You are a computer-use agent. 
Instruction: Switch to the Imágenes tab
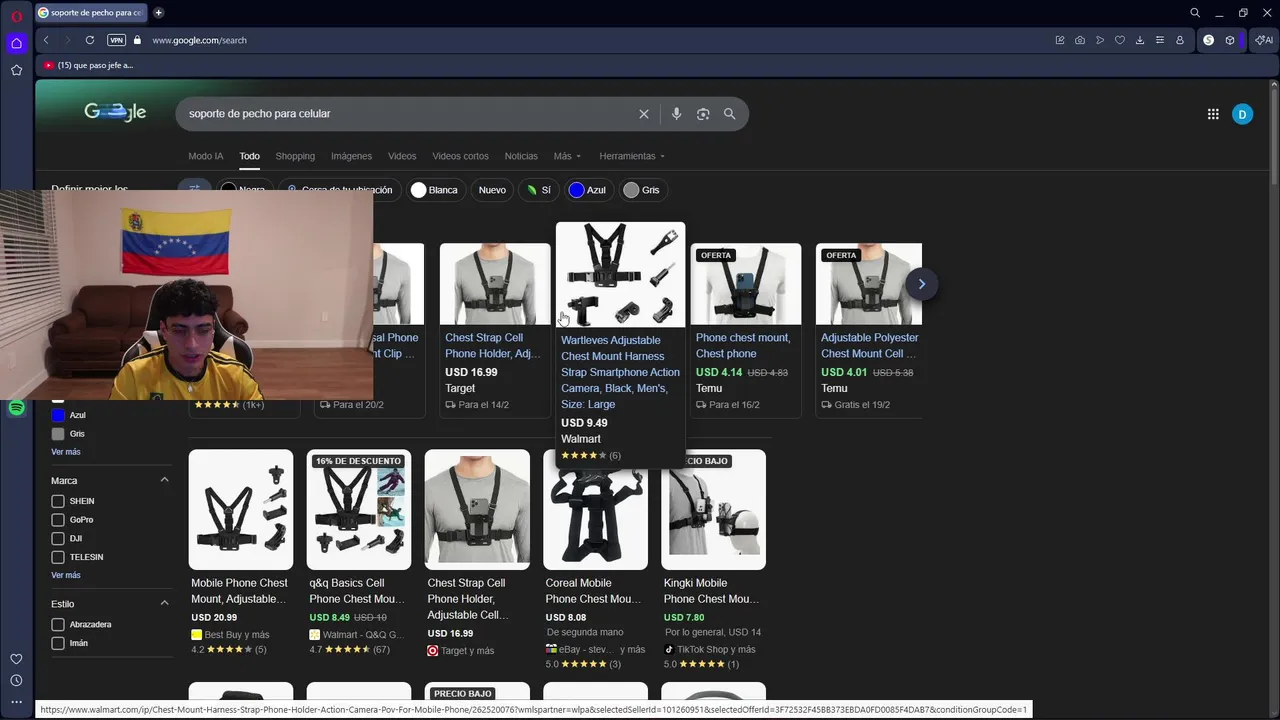tap(351, 156)
